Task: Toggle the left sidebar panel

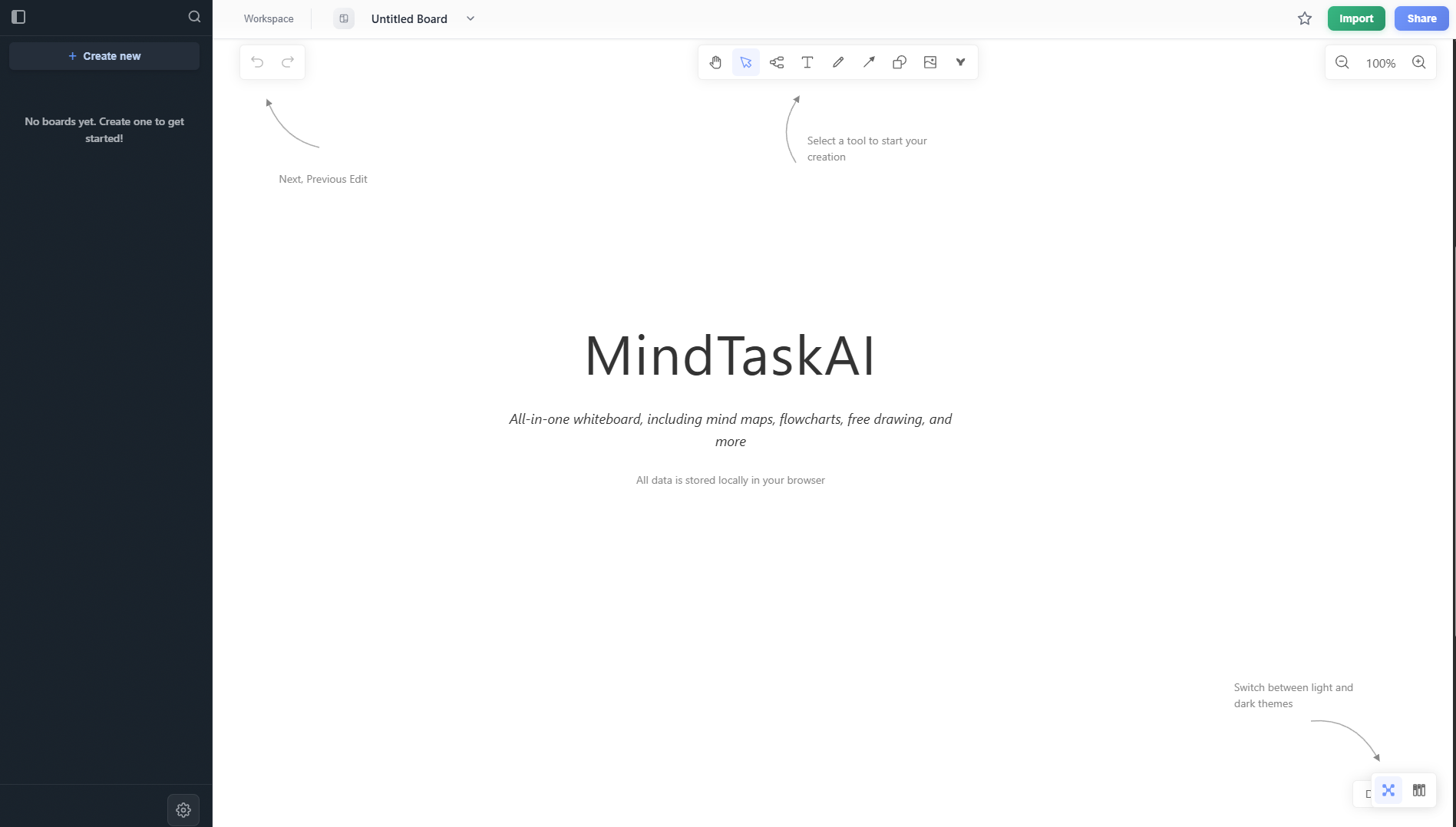Action: coord(18,17)
